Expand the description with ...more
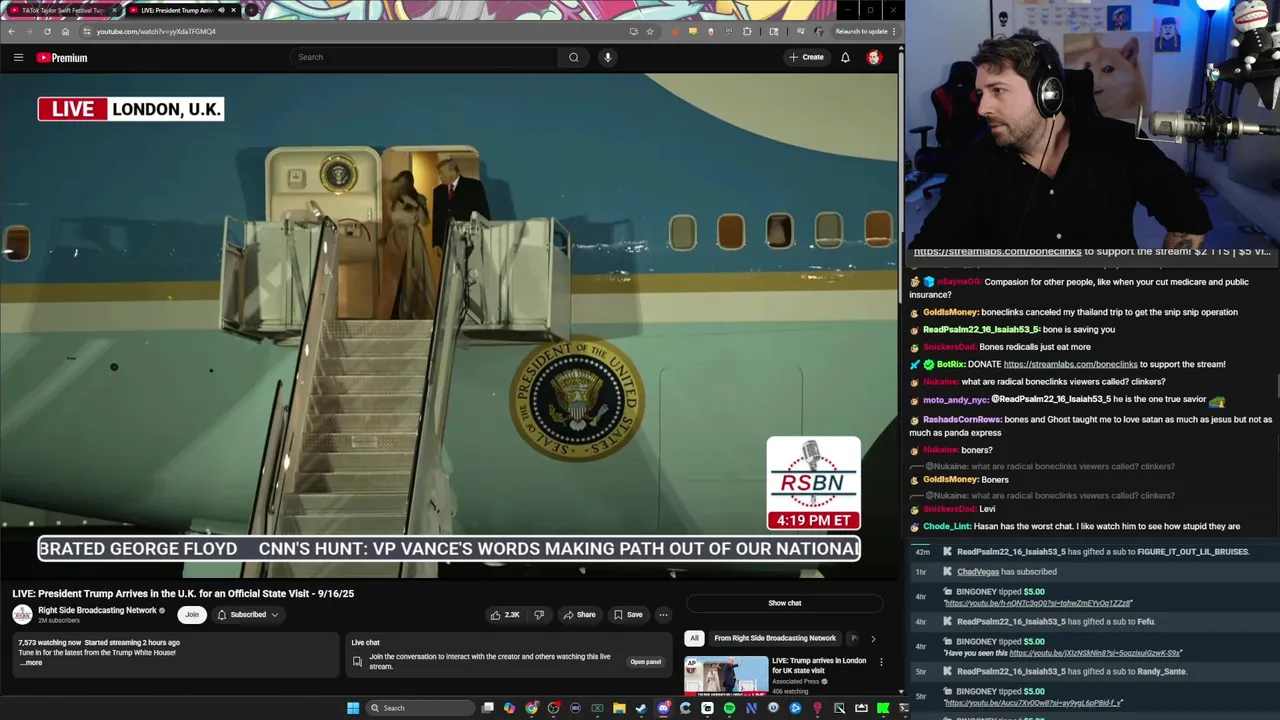This screenshot has width=1280, height=720. click(x=31, y=663)
